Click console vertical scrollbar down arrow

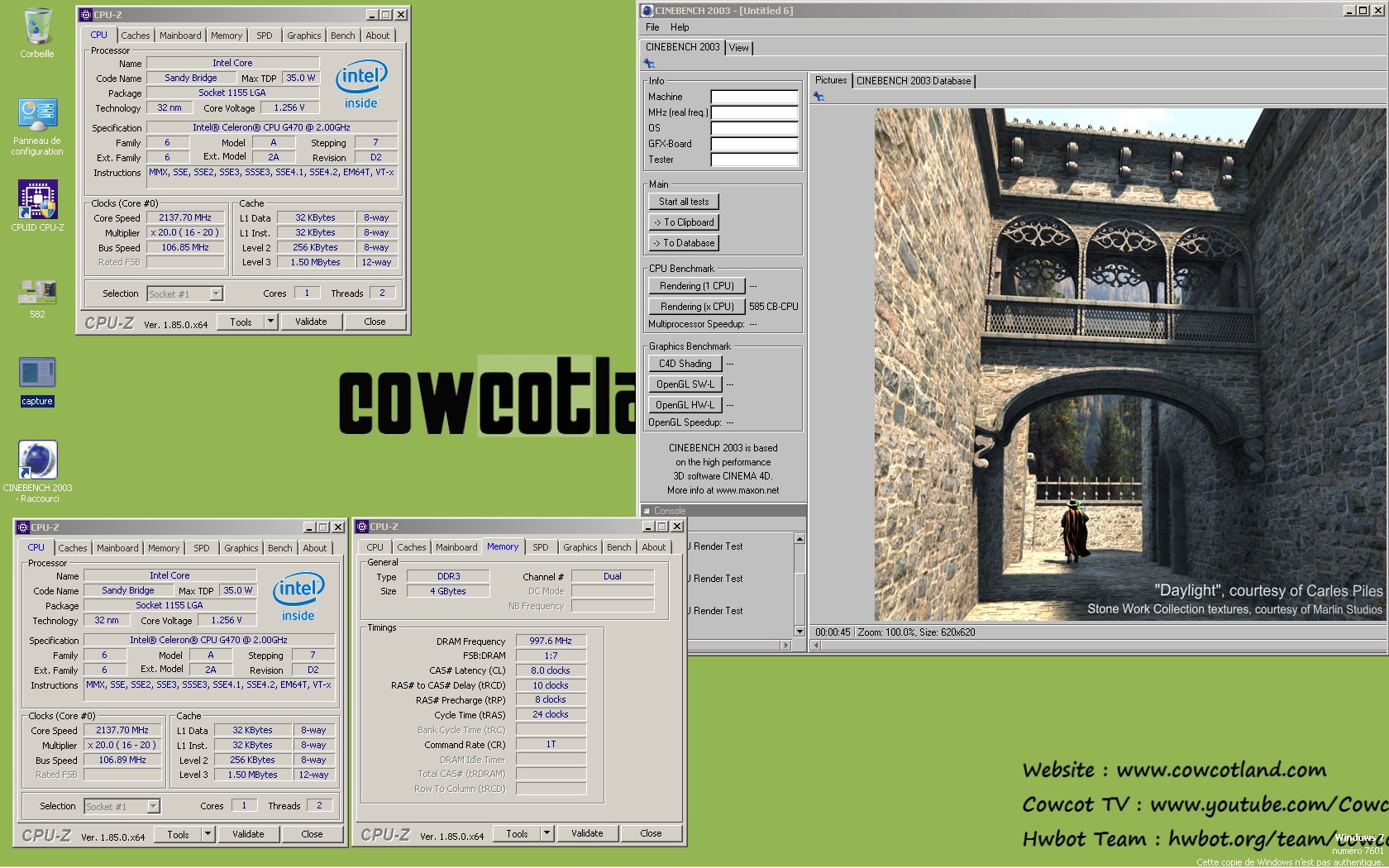pos(800,632)
